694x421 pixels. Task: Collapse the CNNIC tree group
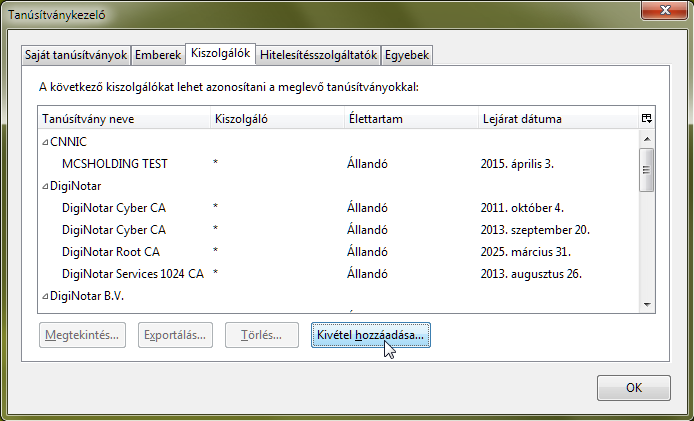point(45,142)
